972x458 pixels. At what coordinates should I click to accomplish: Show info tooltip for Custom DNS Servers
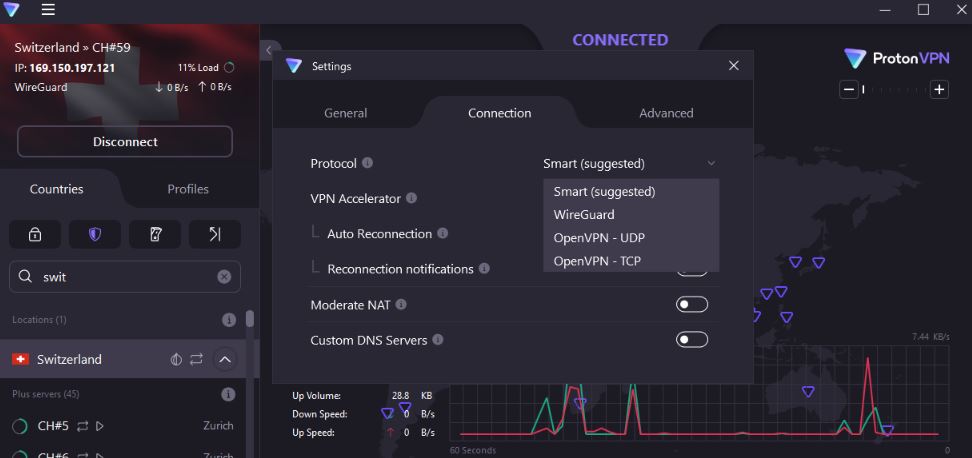click(438, 340)
